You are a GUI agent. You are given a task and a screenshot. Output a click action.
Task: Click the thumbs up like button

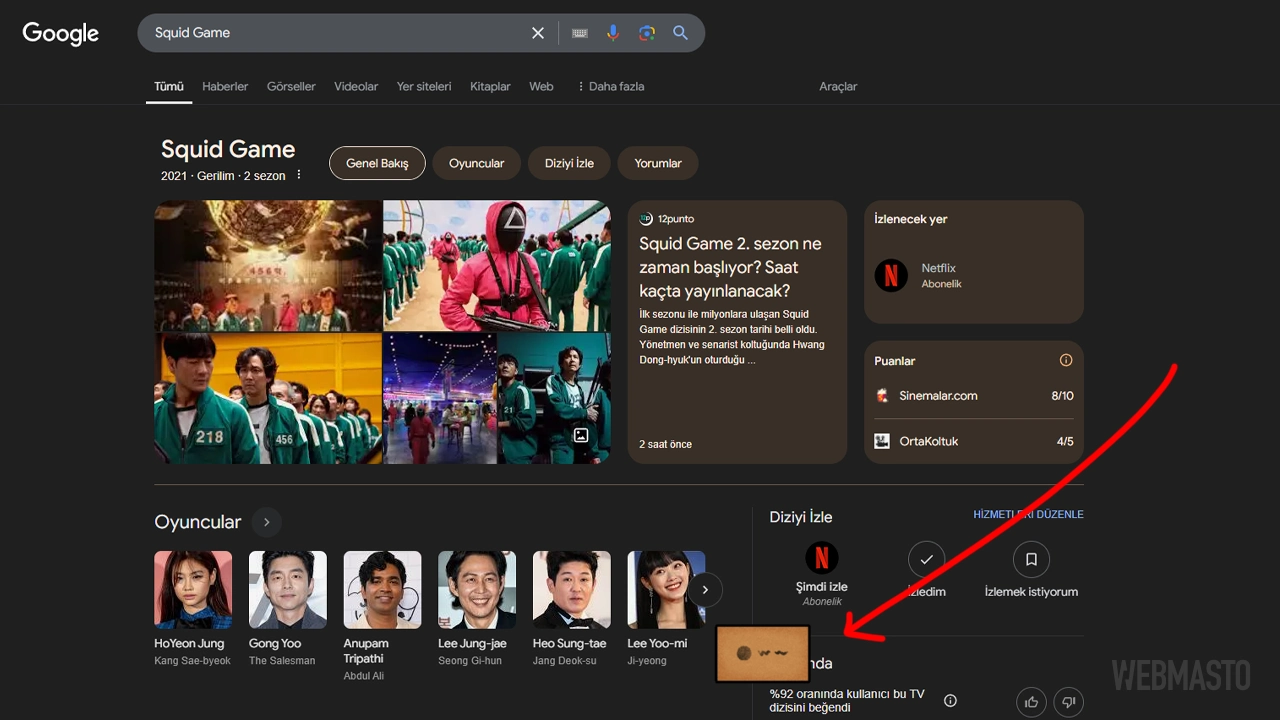click(1031, 702)
